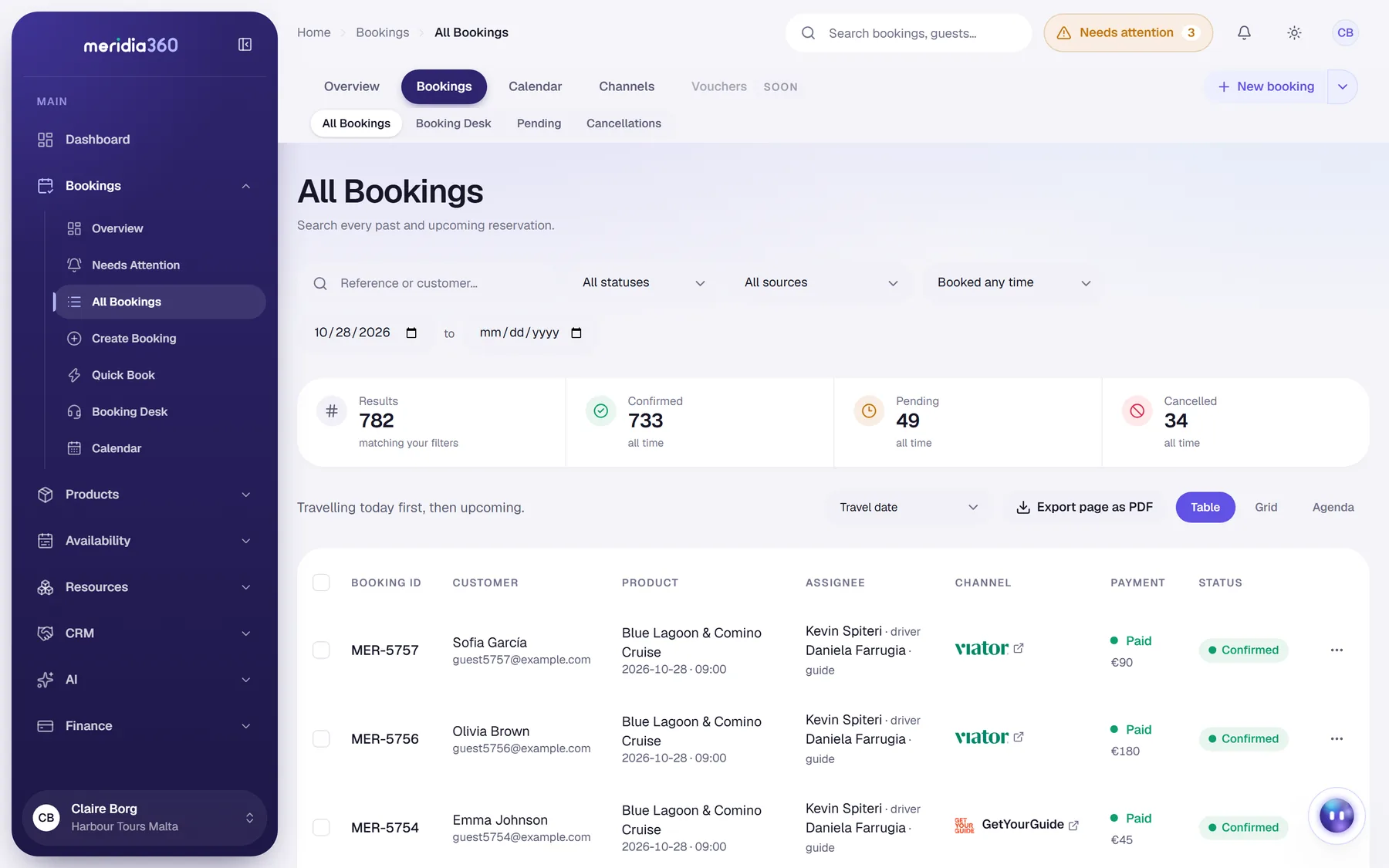Open Booking Desk in sidebar
Screen dimensions: 1389x868
point(160,412)
